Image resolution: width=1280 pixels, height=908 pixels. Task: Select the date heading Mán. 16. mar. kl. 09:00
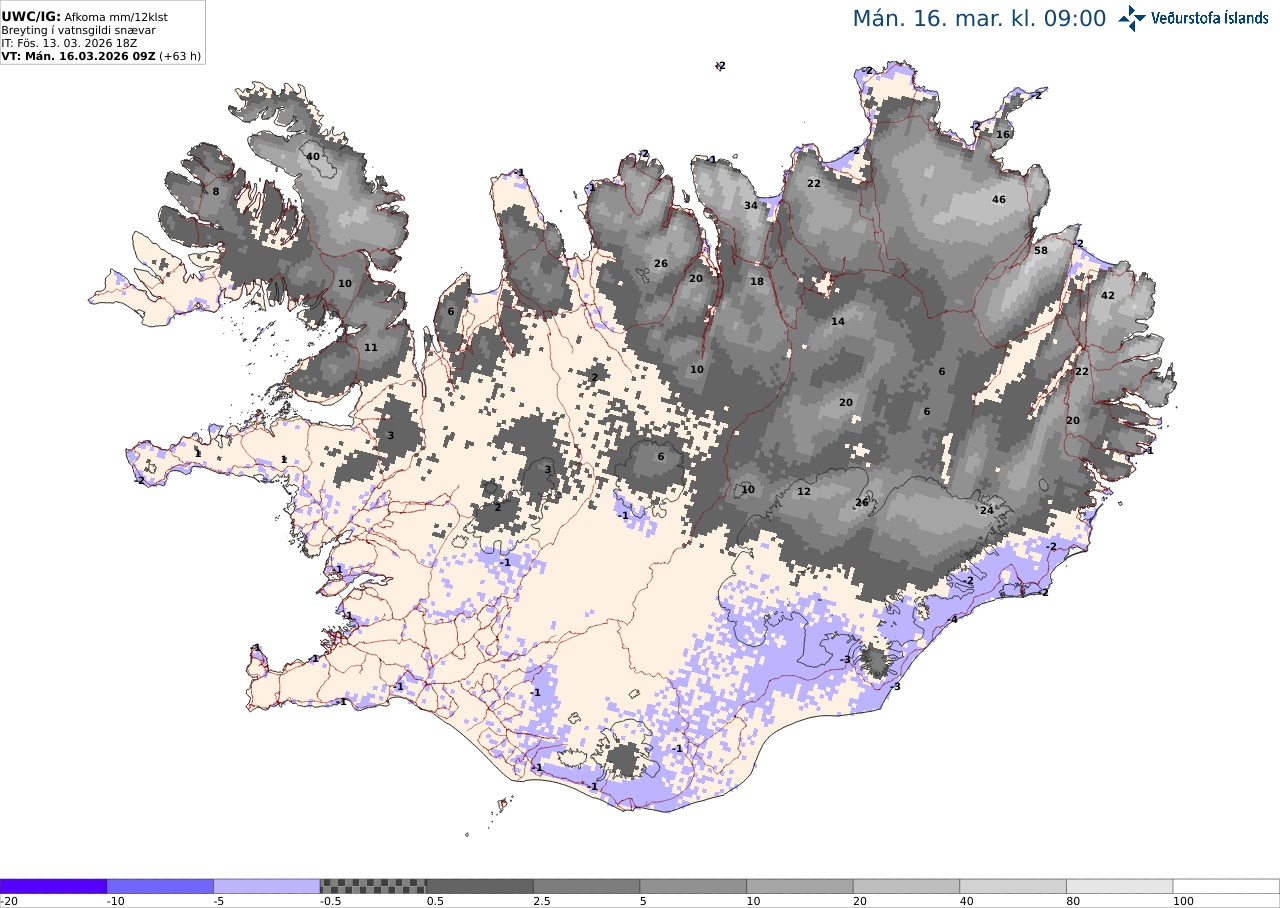tap(979, 19)
